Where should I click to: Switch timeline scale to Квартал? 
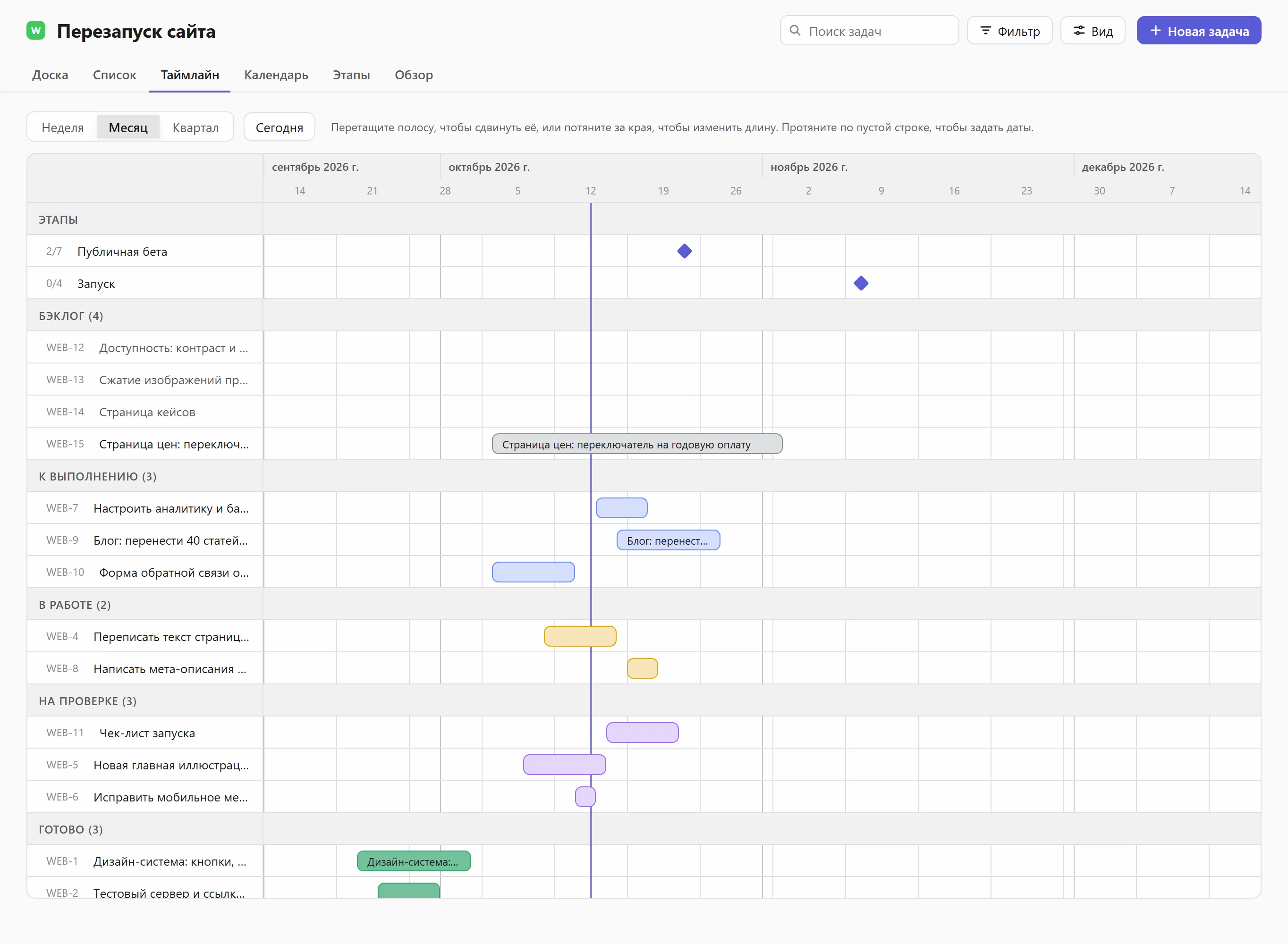[x=195, y=127]
